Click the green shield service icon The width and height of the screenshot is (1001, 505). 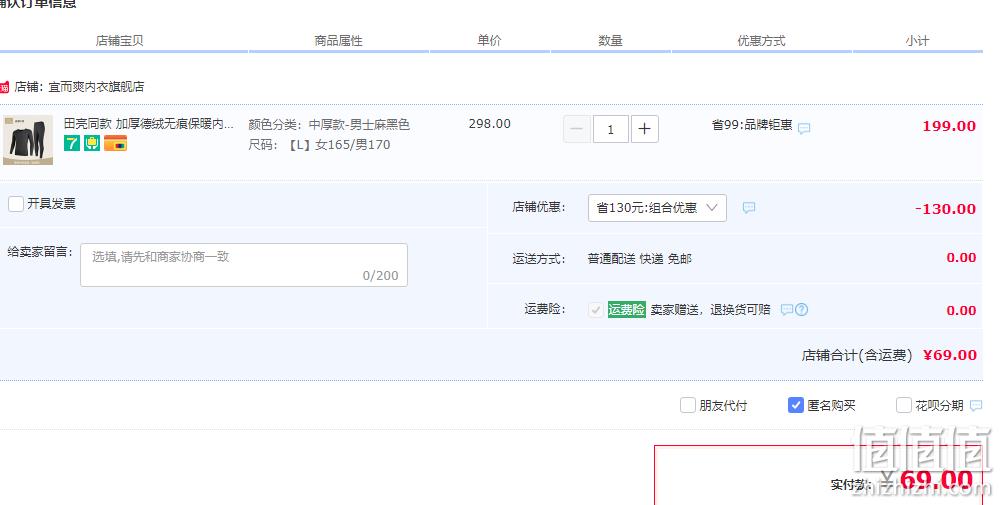pos(92,143)
